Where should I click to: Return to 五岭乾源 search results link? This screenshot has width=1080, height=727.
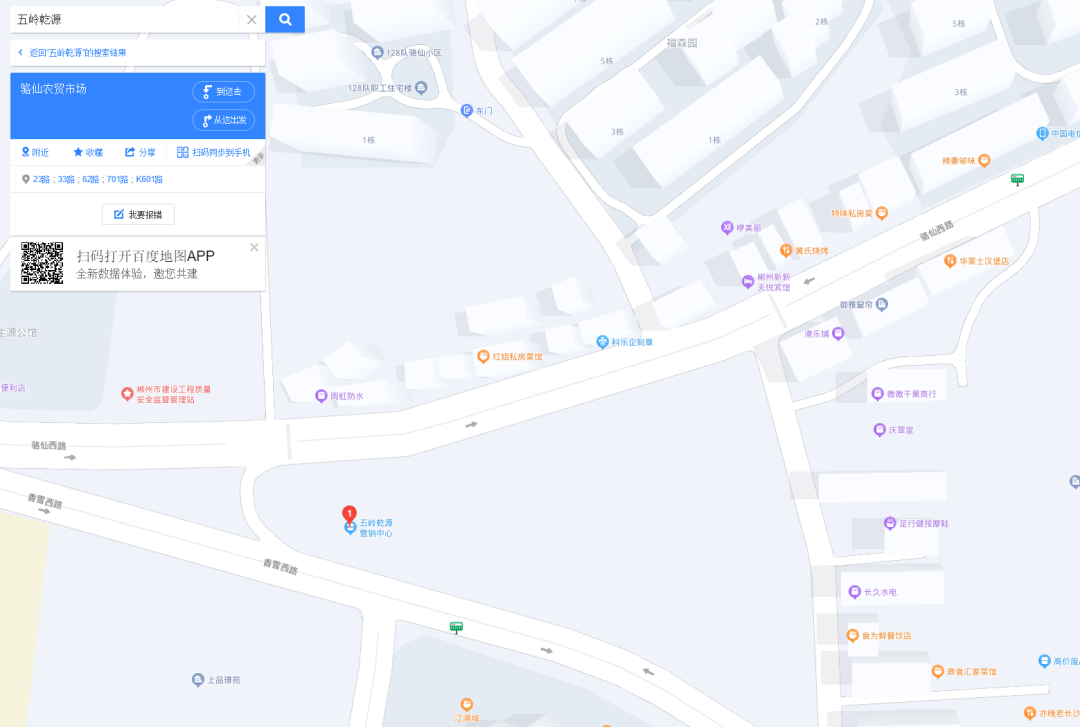pos(72,52)
